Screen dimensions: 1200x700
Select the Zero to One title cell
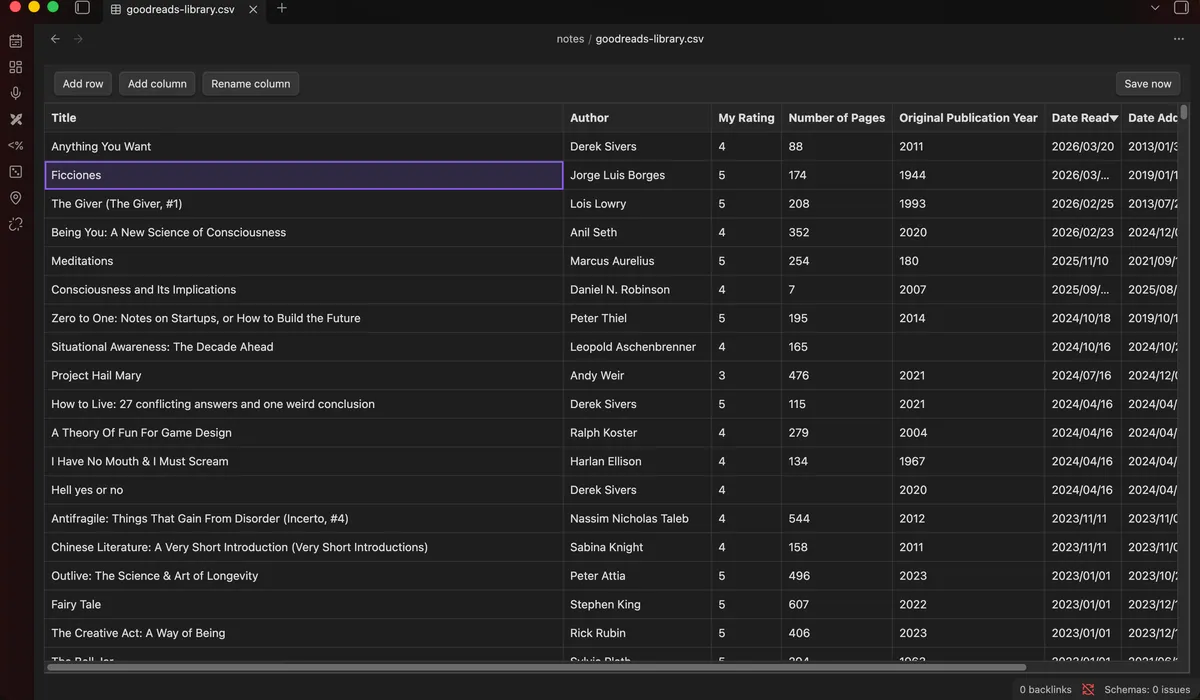point(304,318)
